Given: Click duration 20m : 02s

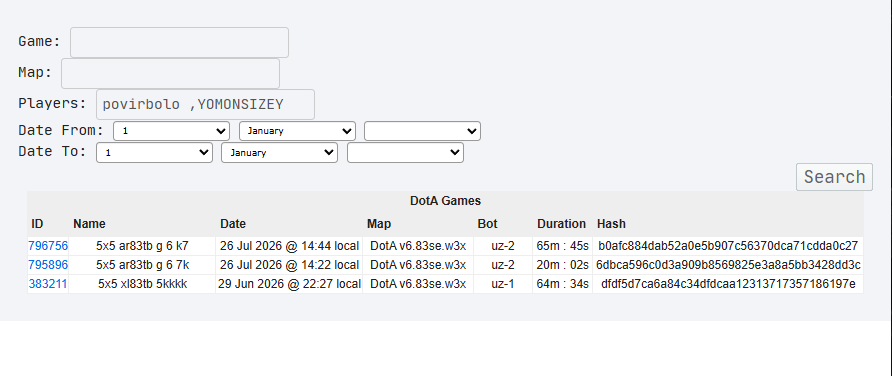Looking at the screenshot, I should click(x=563, y=265).
